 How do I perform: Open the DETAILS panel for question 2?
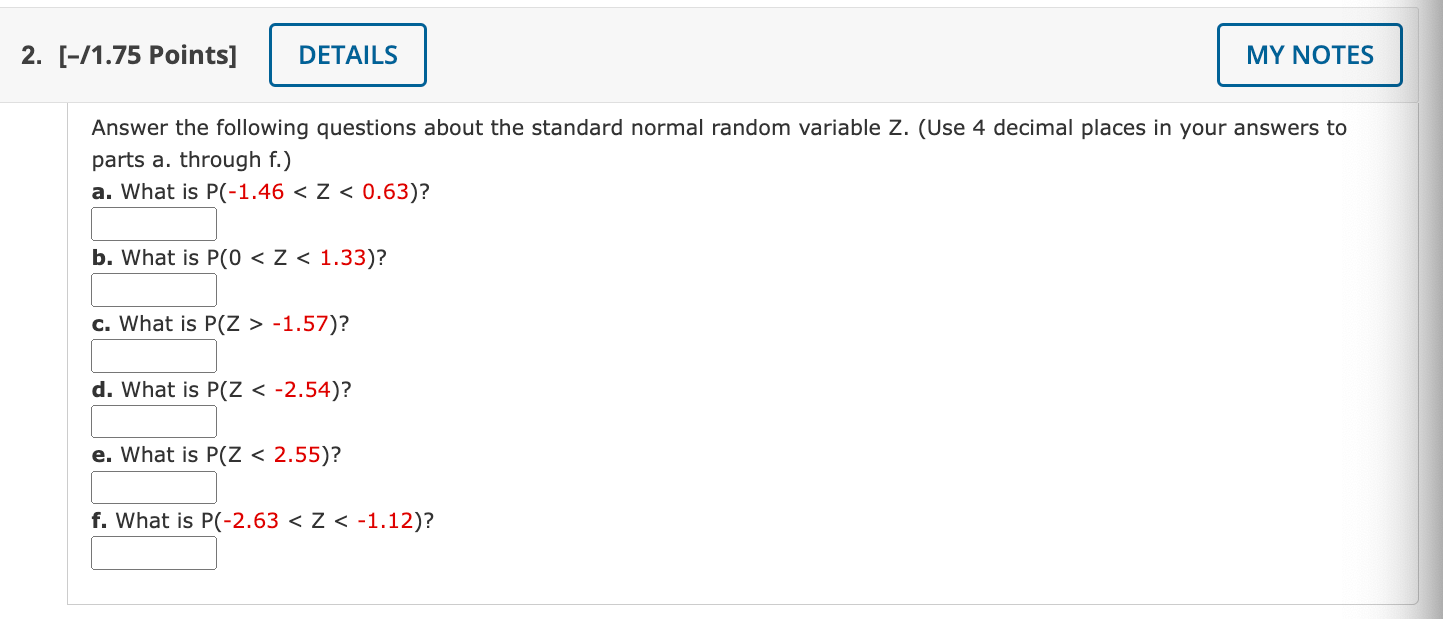click(347, 55)
